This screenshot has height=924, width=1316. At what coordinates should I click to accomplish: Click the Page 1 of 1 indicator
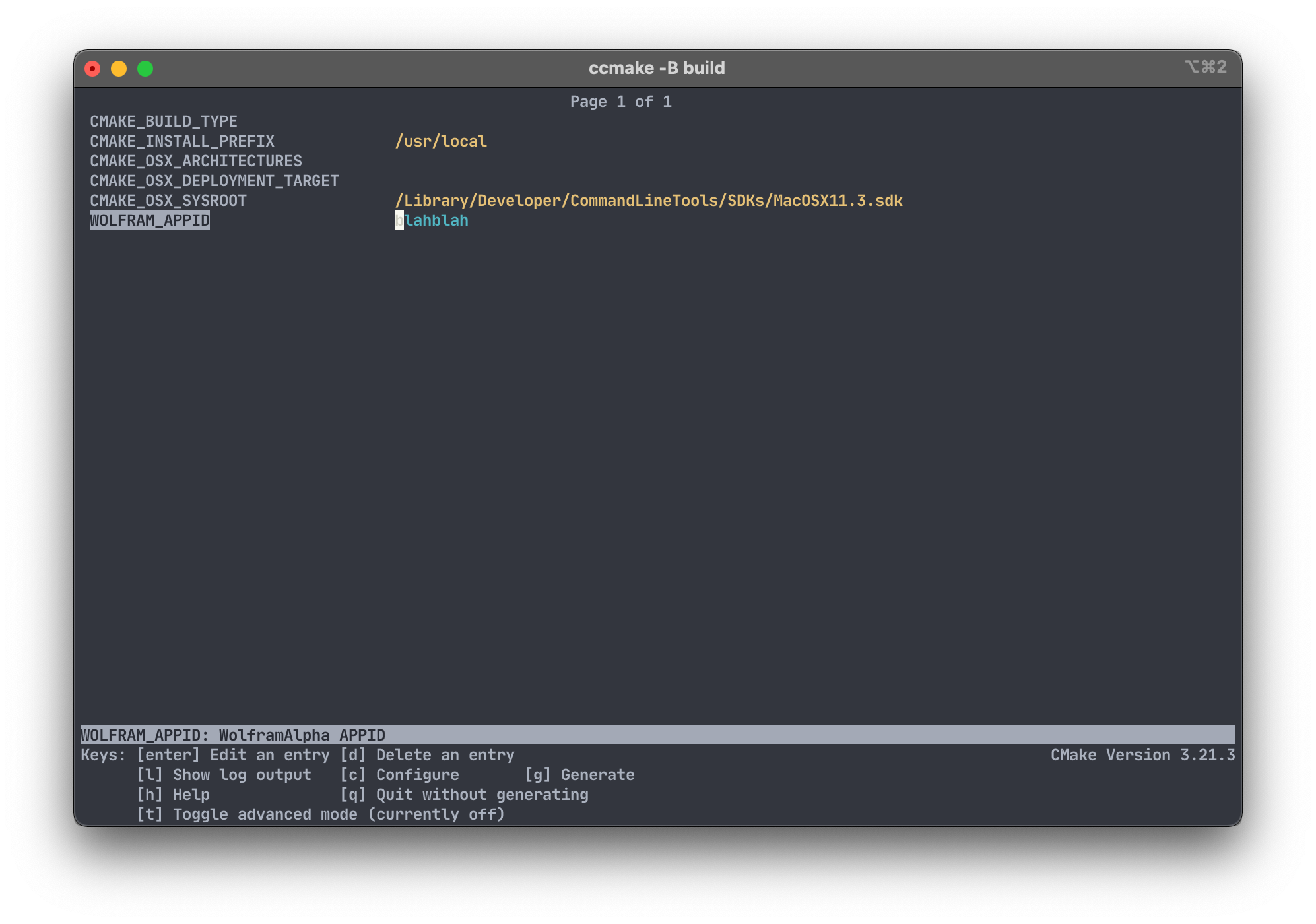click(x=620, y=102)
